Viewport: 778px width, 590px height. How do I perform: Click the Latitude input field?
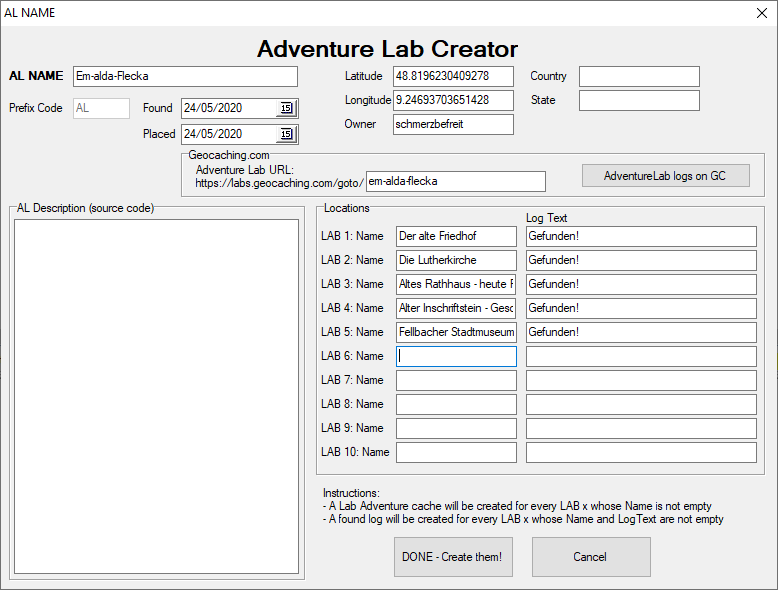(454, 76)
